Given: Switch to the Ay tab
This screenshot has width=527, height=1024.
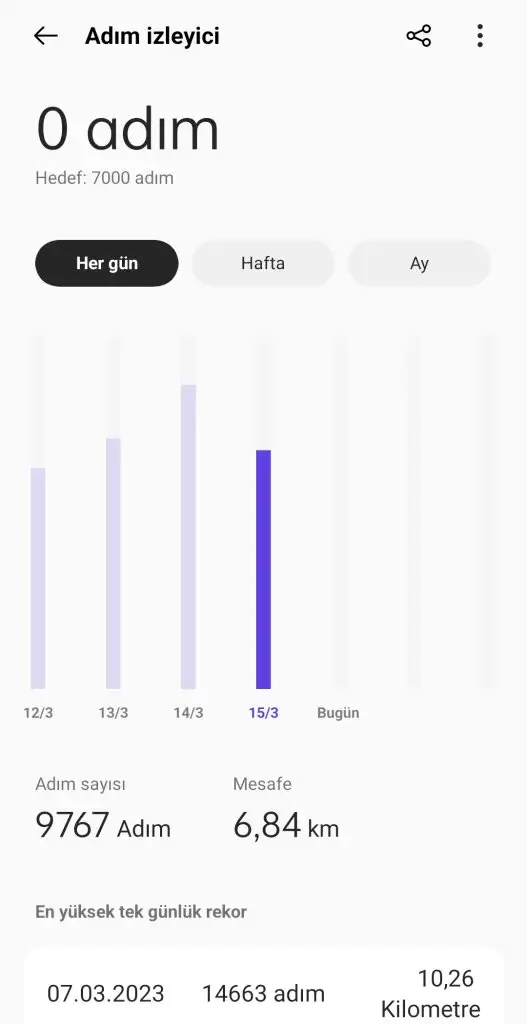Looking at the screenshot, I should pyautogui.click(x=419, y=263).
